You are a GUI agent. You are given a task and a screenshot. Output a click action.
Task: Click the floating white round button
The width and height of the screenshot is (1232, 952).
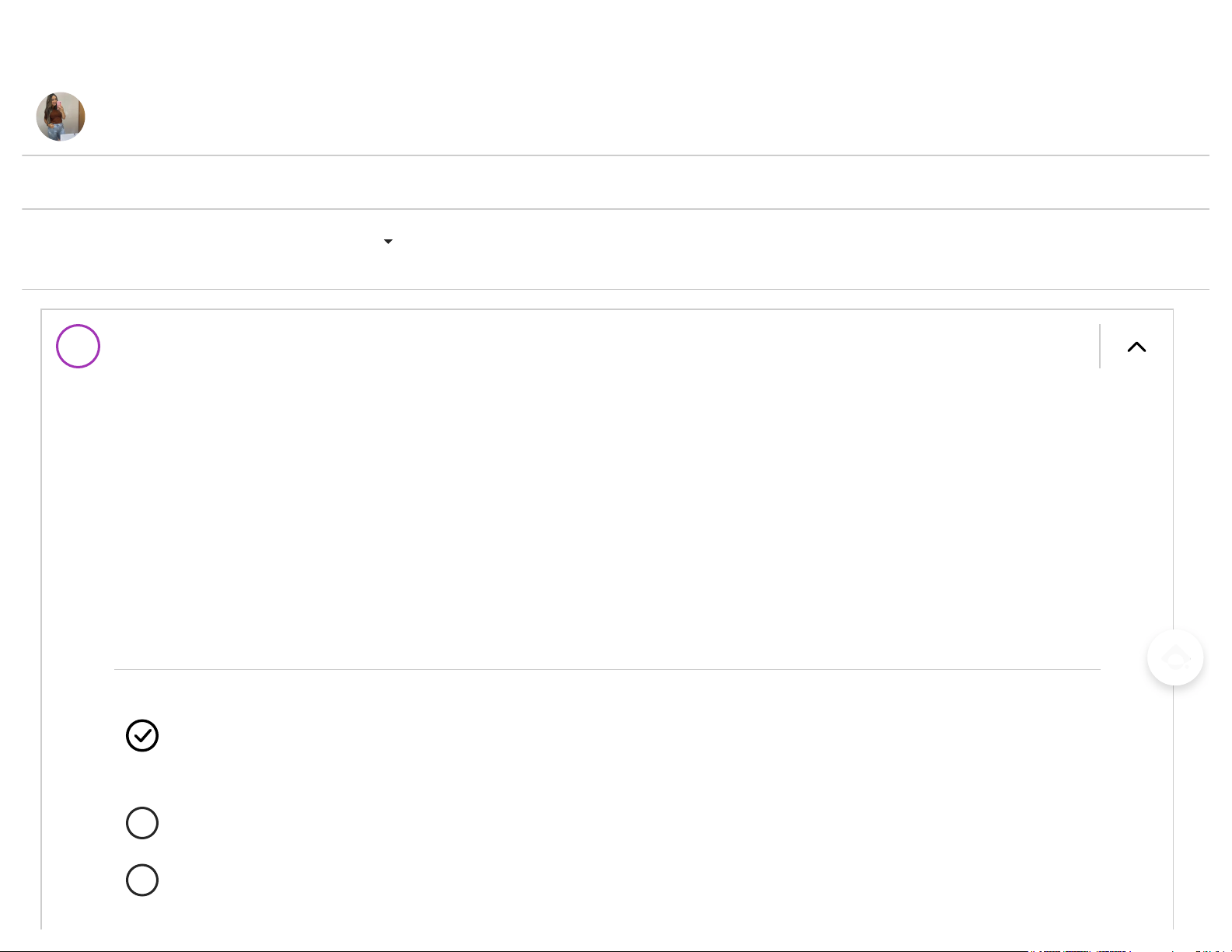(x=1175, y=657)
